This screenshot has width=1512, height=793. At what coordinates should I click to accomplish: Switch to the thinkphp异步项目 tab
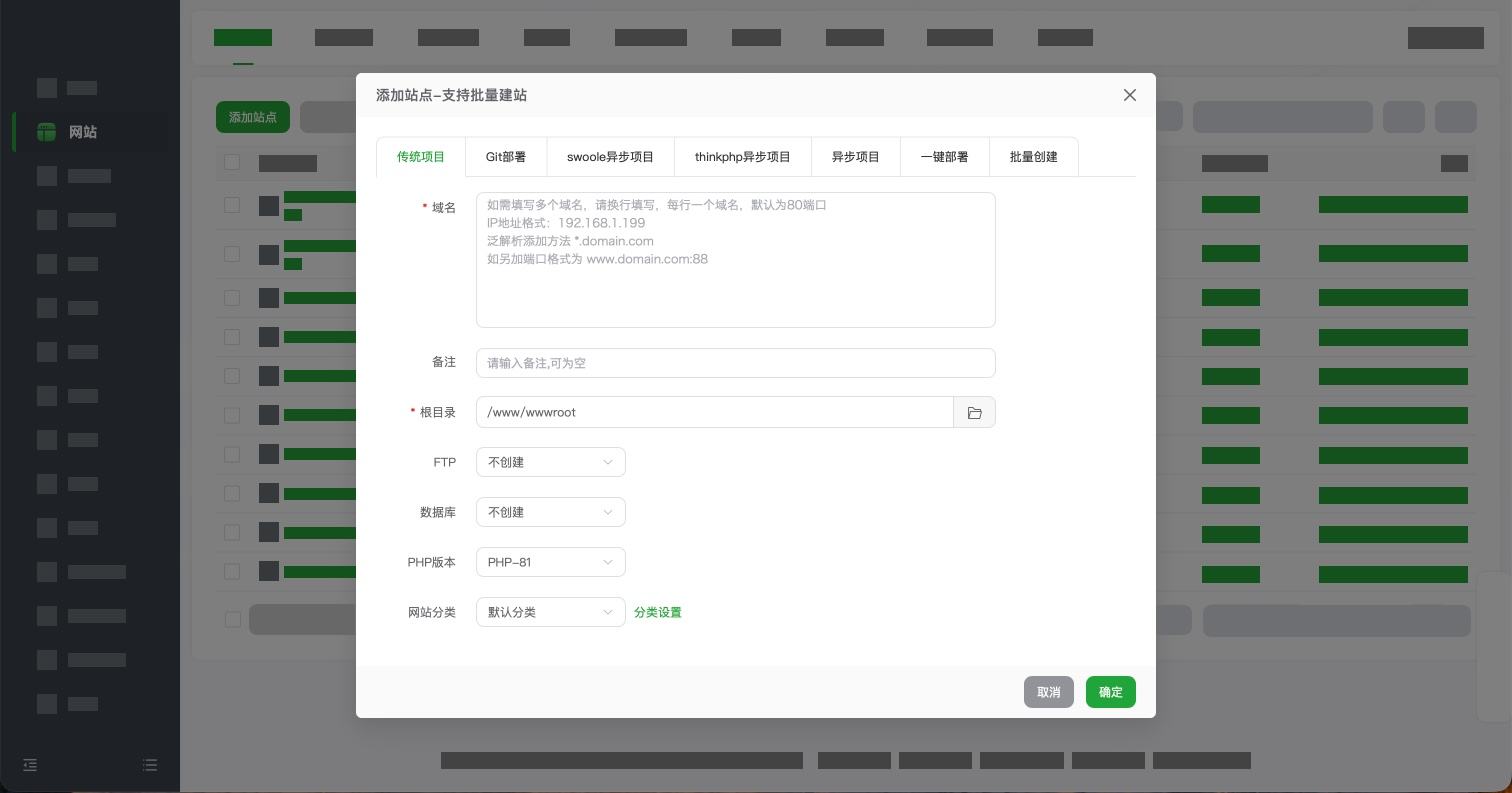743,157
